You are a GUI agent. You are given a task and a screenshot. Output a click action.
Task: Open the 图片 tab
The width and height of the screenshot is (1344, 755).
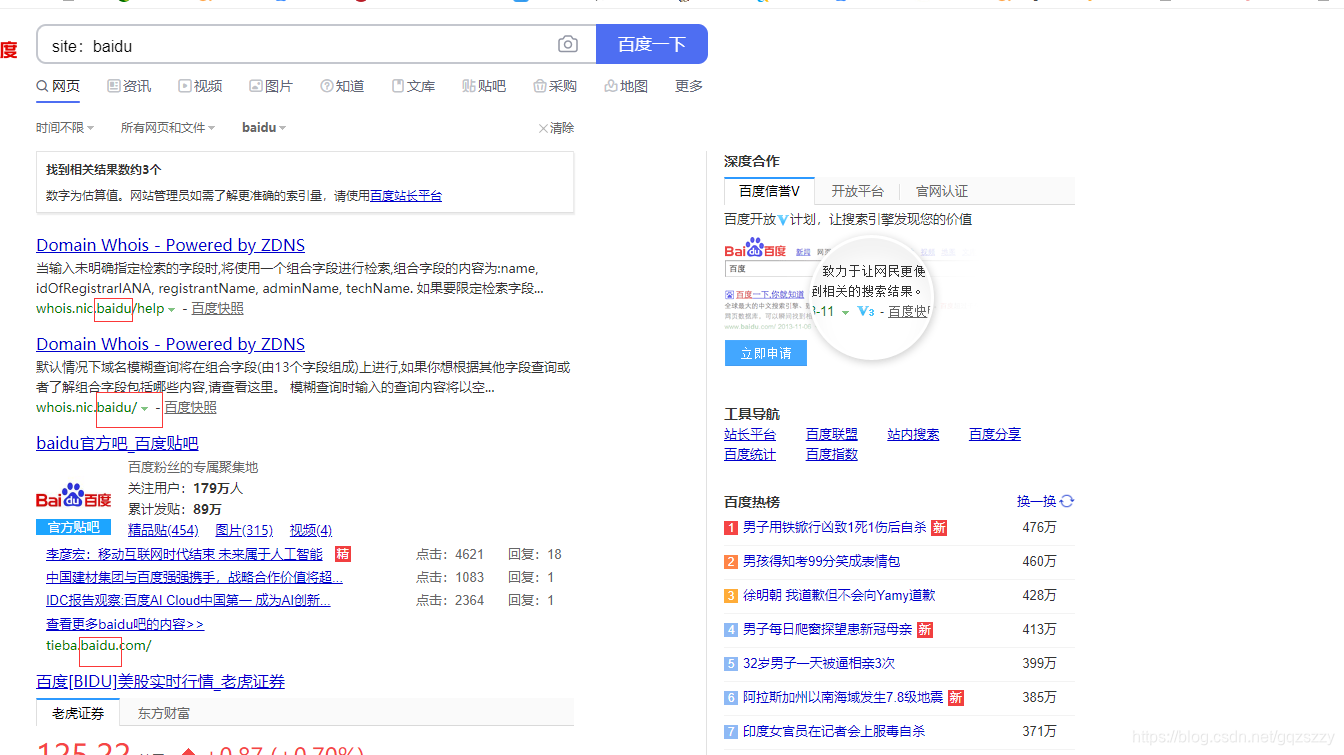click(271, 86)
